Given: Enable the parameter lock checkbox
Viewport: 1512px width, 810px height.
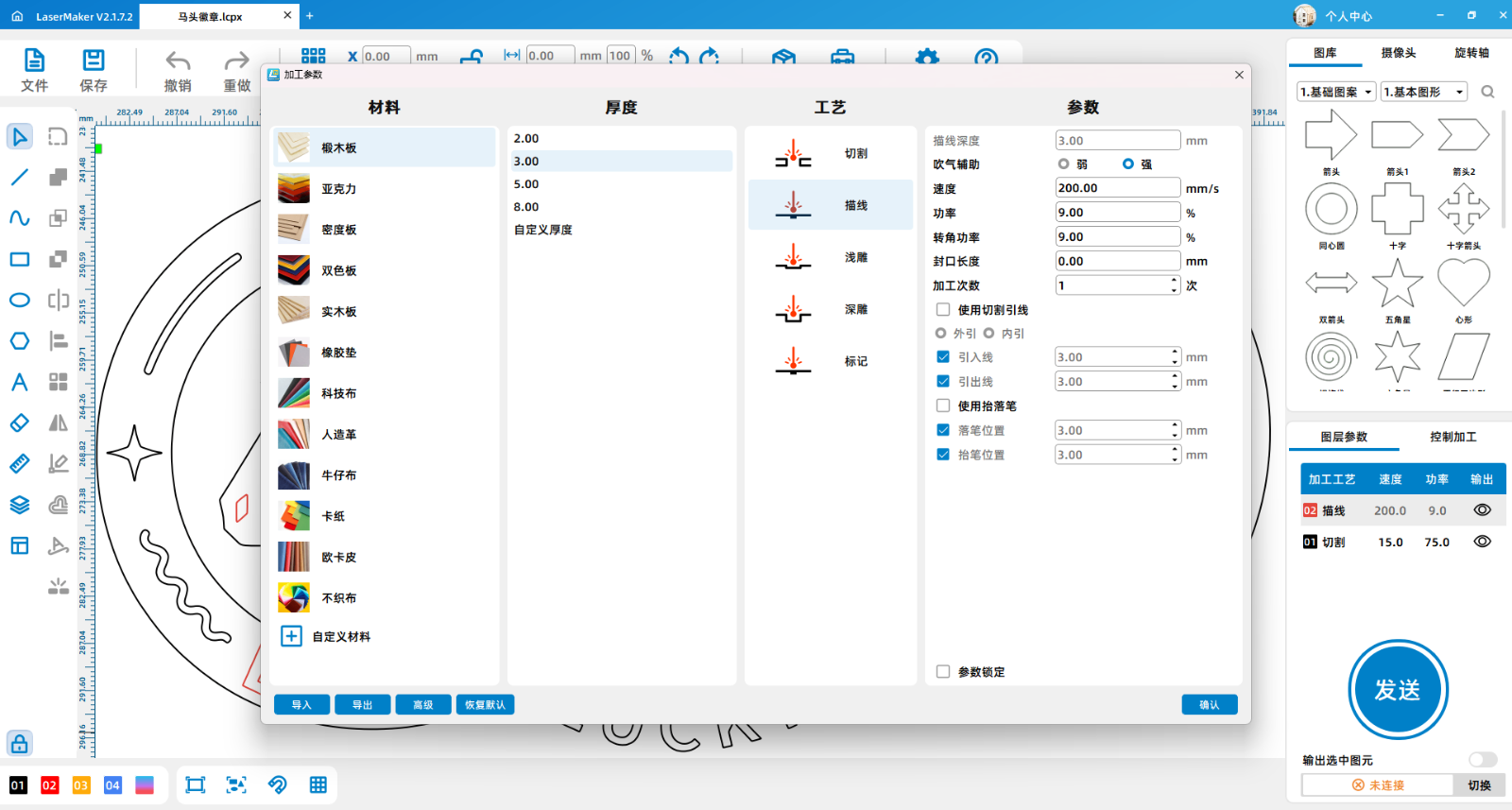Looking at the screenshot, I should pos(943,672).
